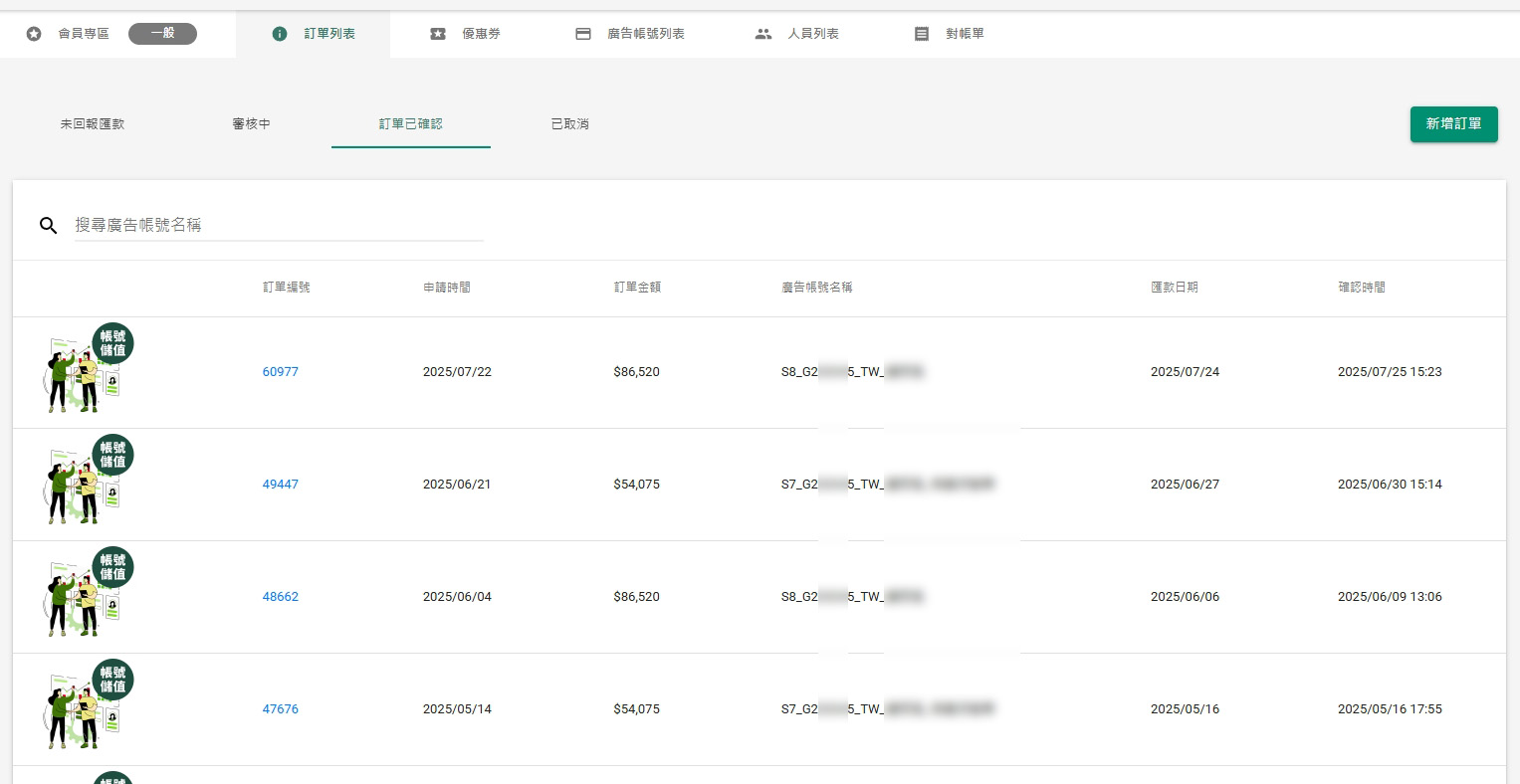The width and height of the screenshot is (1520, 784).
Task: Click the 訂單金額 column header
Action: (x=637, y=288)
